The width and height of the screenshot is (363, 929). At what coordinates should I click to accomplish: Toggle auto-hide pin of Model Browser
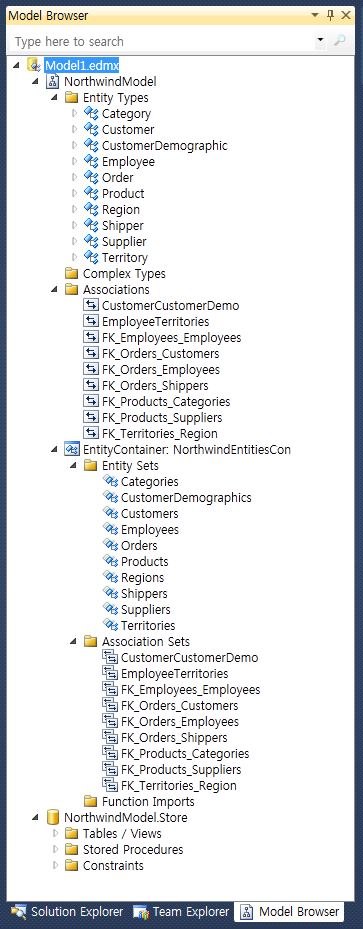coord(330,15)
